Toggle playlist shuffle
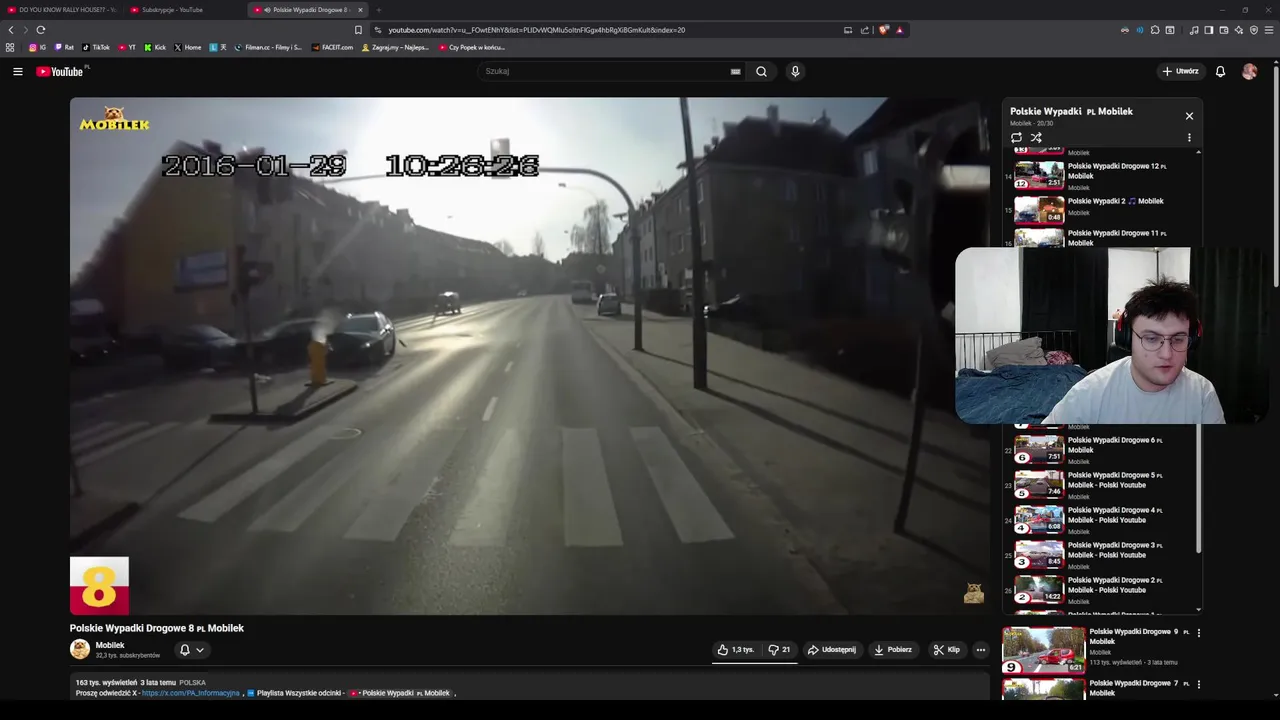Screen dimensions: 1280x720 coord(1036,138)
